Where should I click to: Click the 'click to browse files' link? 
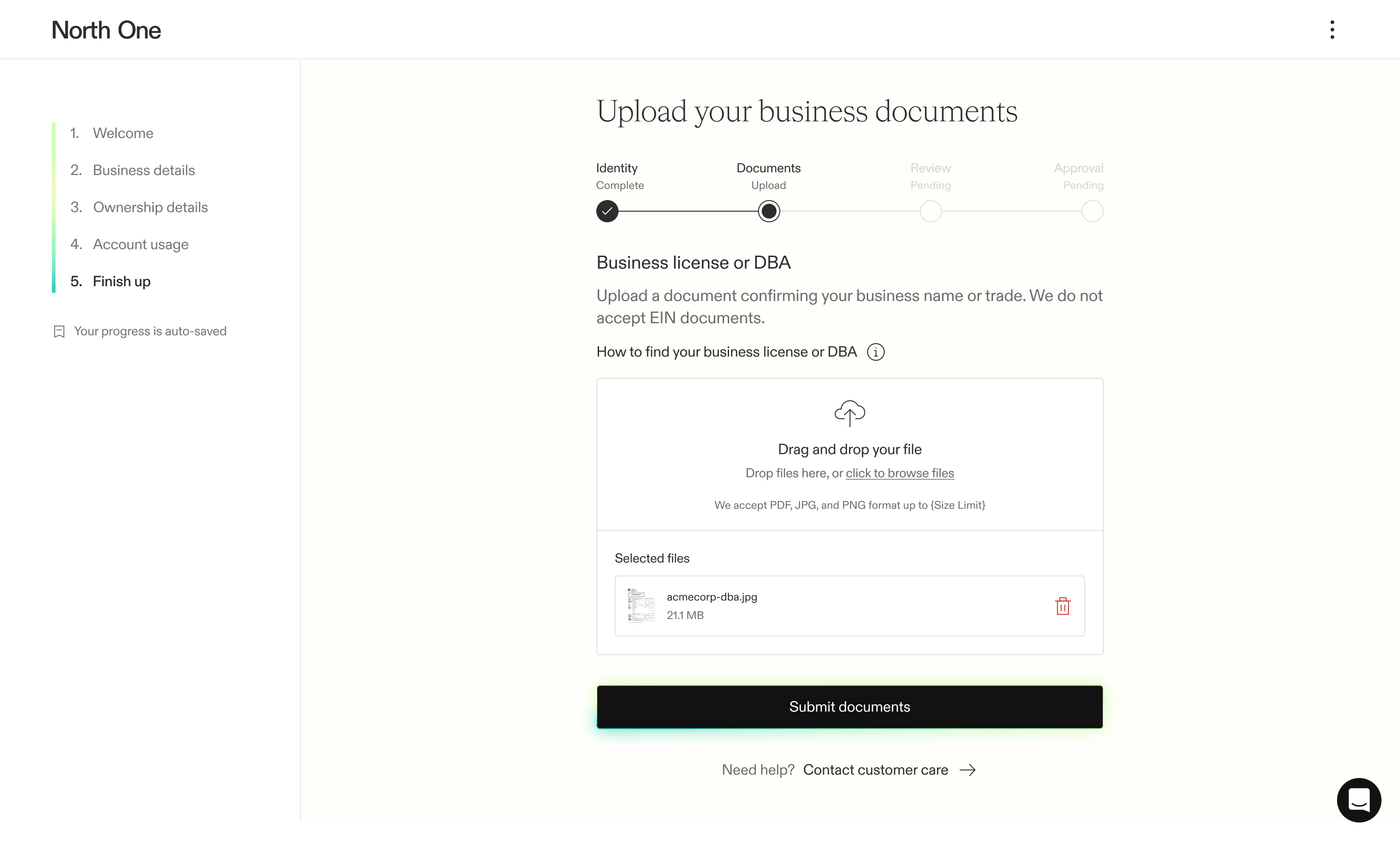coord(900,473)
